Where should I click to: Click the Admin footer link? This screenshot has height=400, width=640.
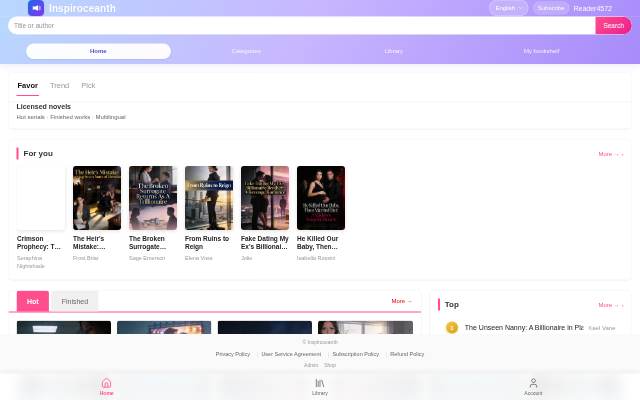[x=311, y=365]
